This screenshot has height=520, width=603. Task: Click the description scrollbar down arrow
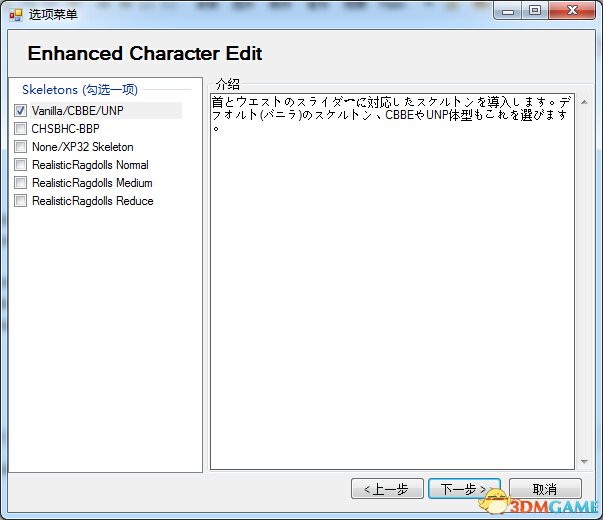point(584,462)
